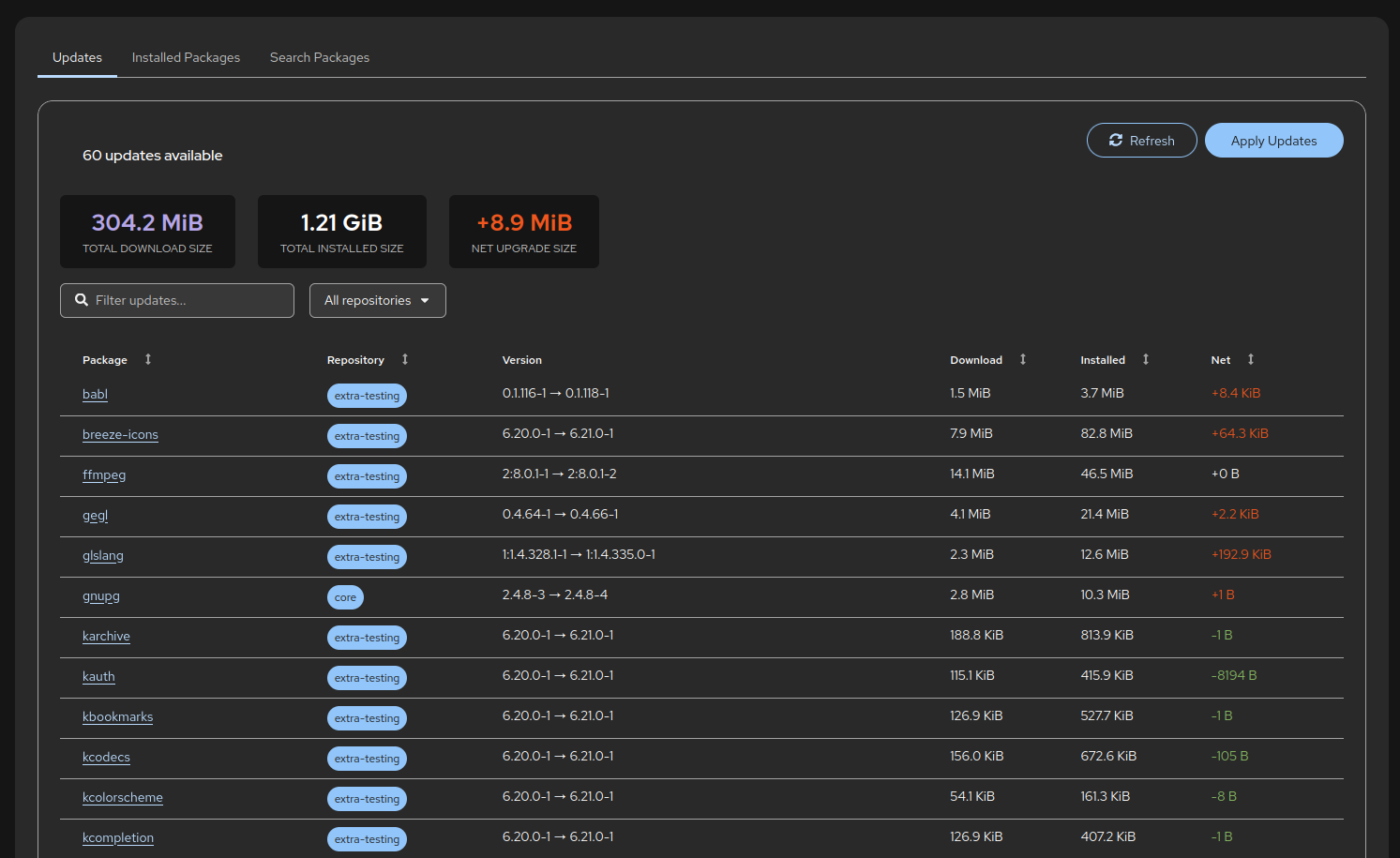Sort by Download size icon
1400x858 pixels.
click(1023, 359)
